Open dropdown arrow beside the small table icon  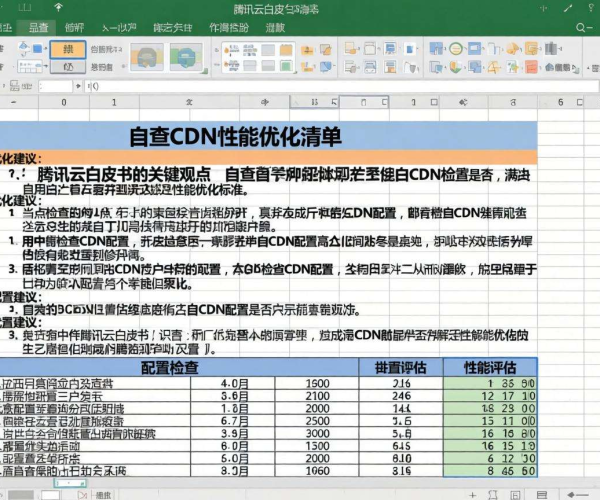[46, 67]
